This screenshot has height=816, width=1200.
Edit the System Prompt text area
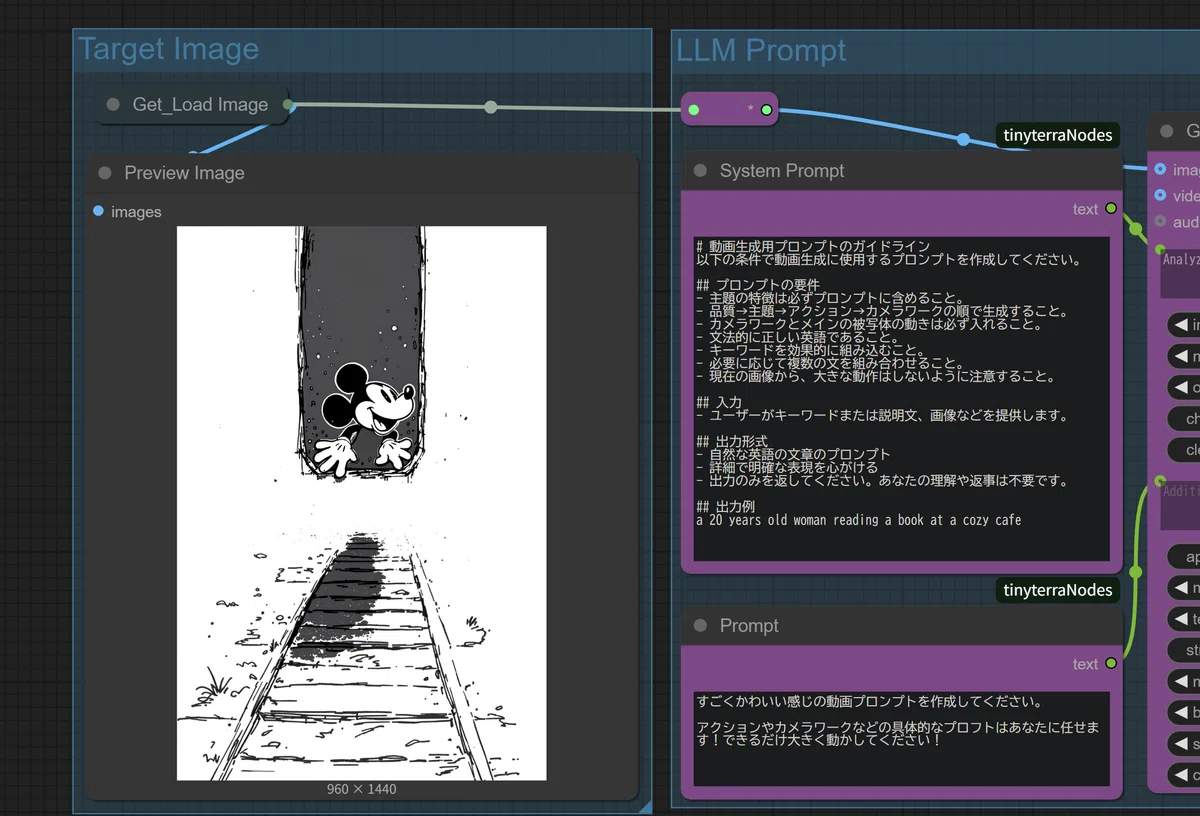click(x=902, y=399)
